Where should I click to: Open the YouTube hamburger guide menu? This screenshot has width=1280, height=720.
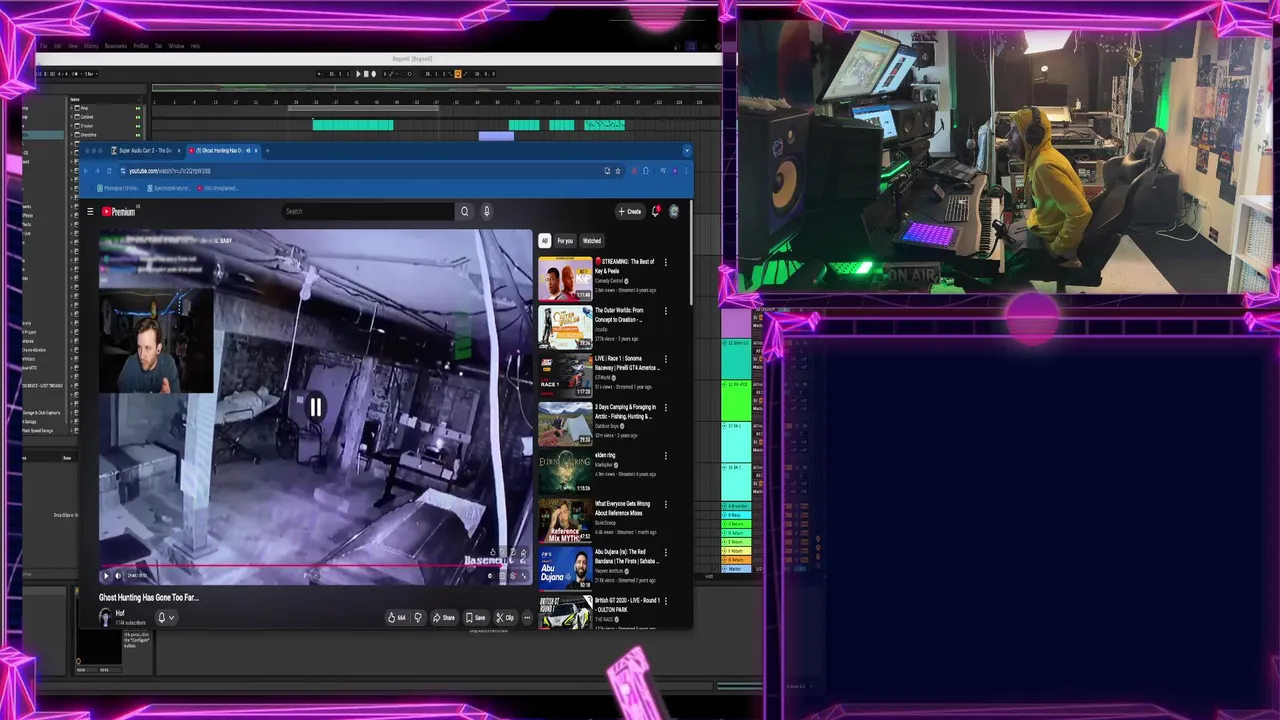pyautogui.click(x=90, y=211)
